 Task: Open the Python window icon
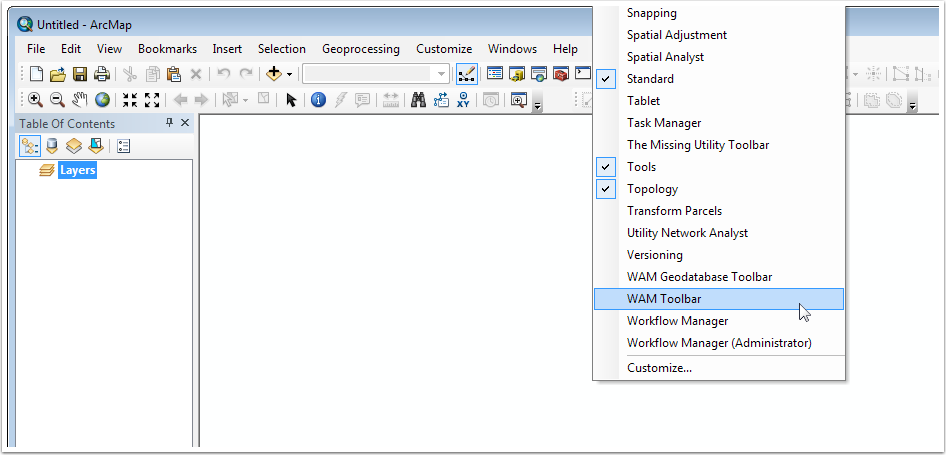[x=582, y=74]
